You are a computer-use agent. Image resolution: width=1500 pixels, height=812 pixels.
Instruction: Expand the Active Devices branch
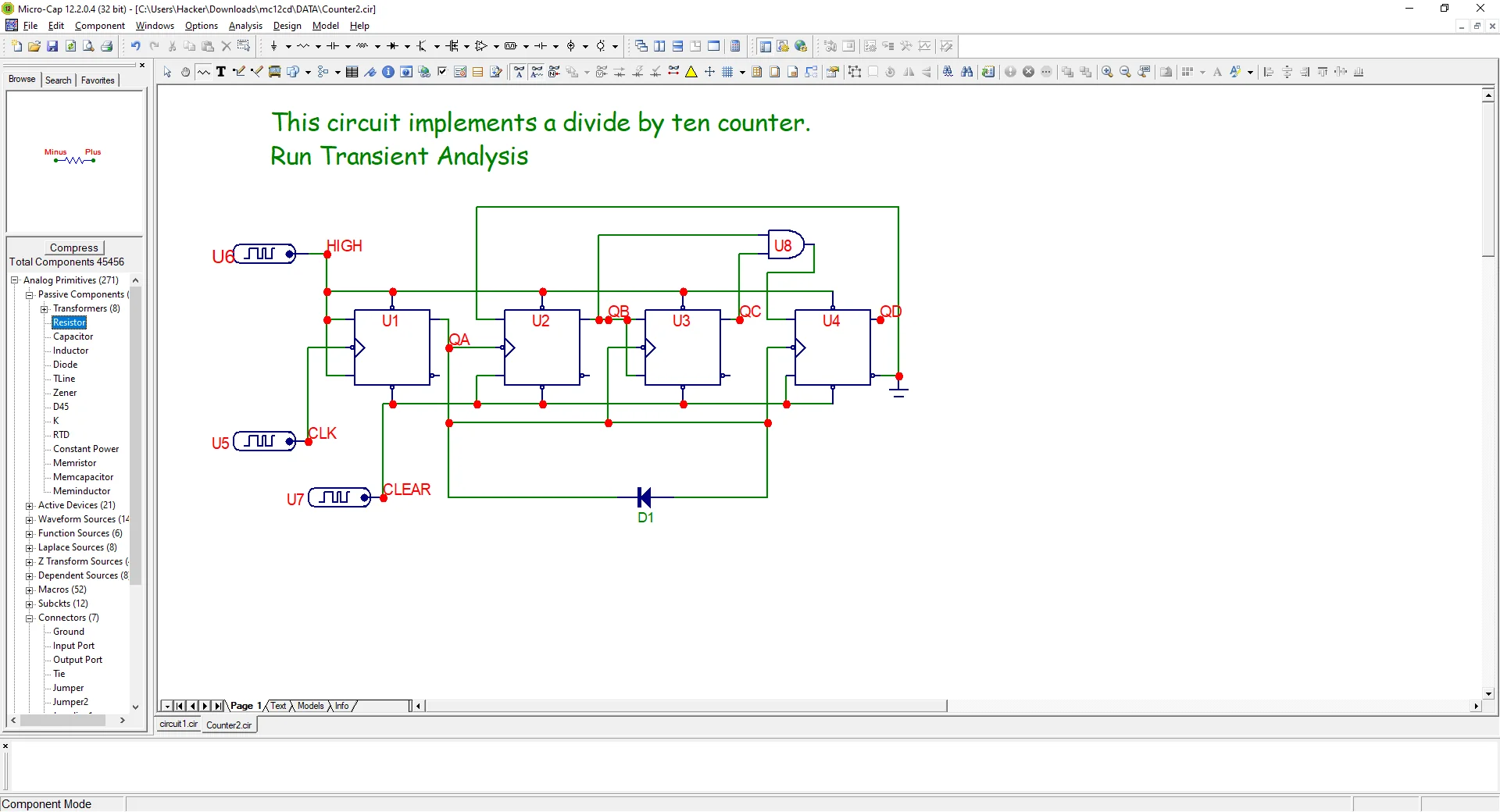[x=29, y=505]
